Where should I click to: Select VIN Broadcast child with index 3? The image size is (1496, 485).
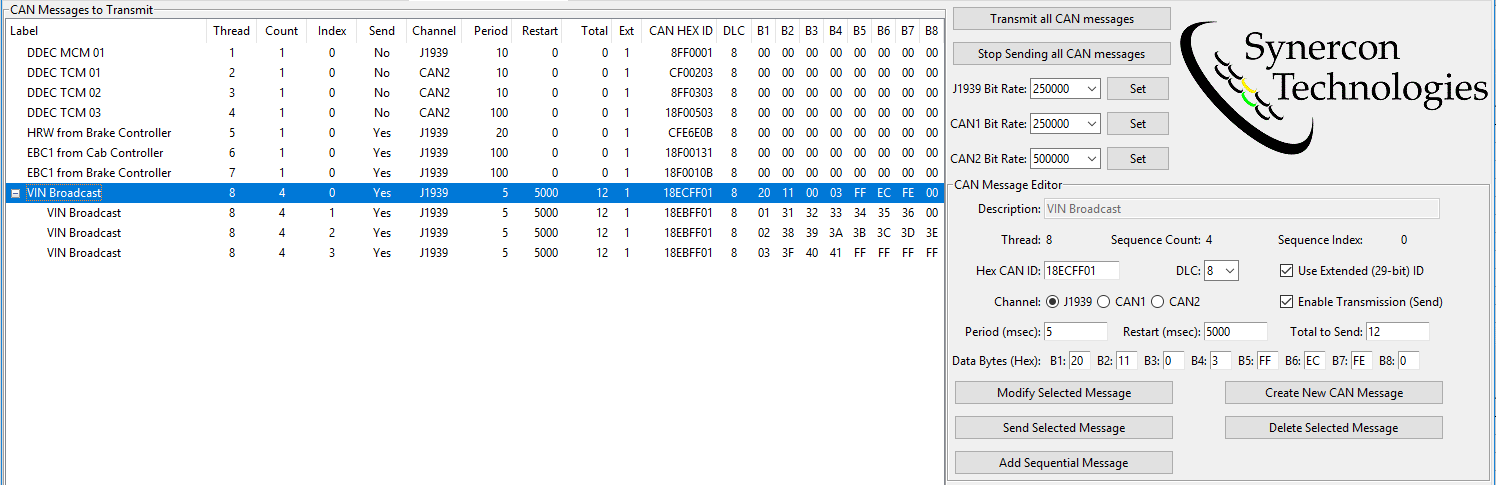tap(474, 253)
